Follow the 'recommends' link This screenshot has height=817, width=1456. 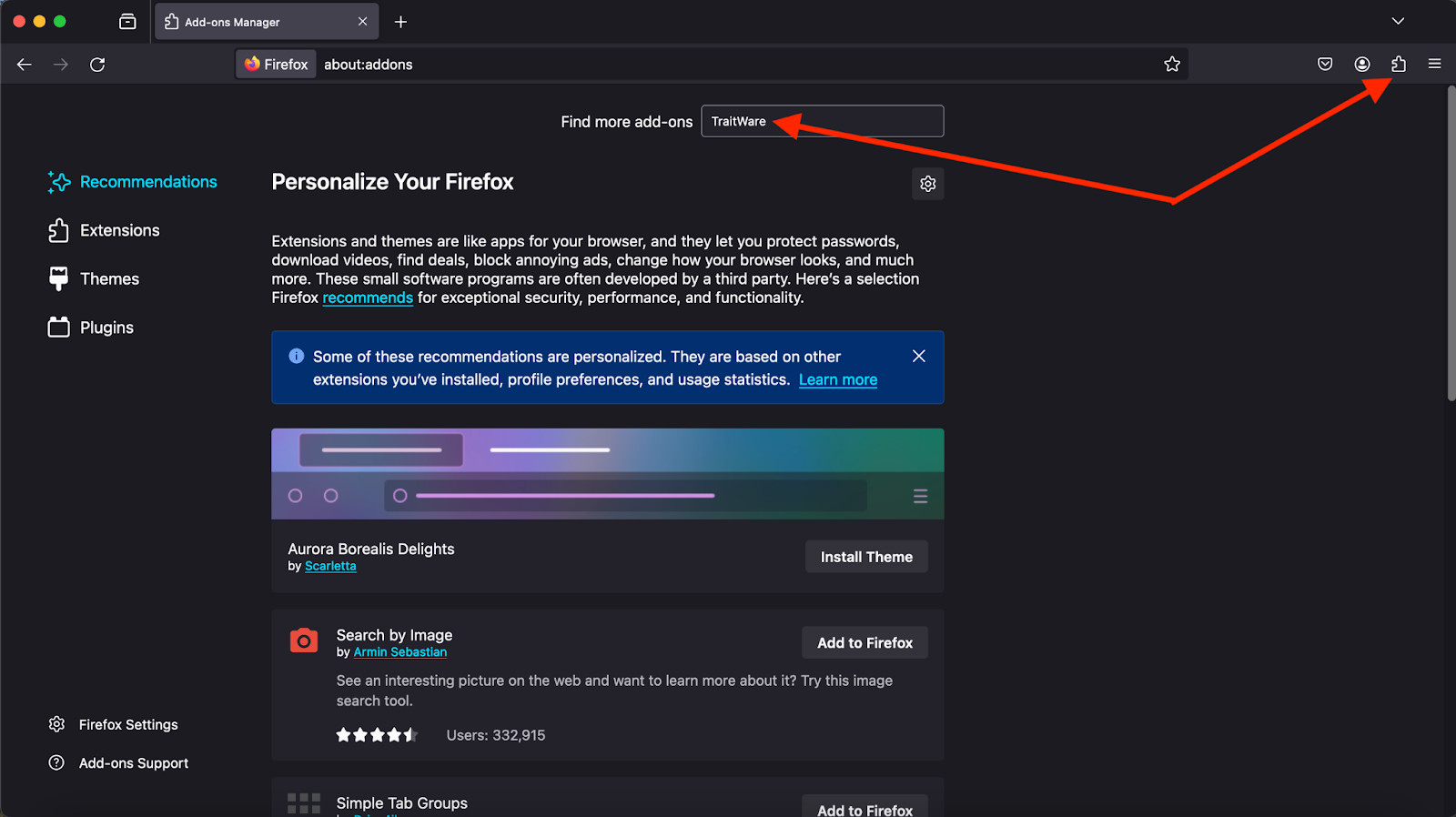click(368, 298)
